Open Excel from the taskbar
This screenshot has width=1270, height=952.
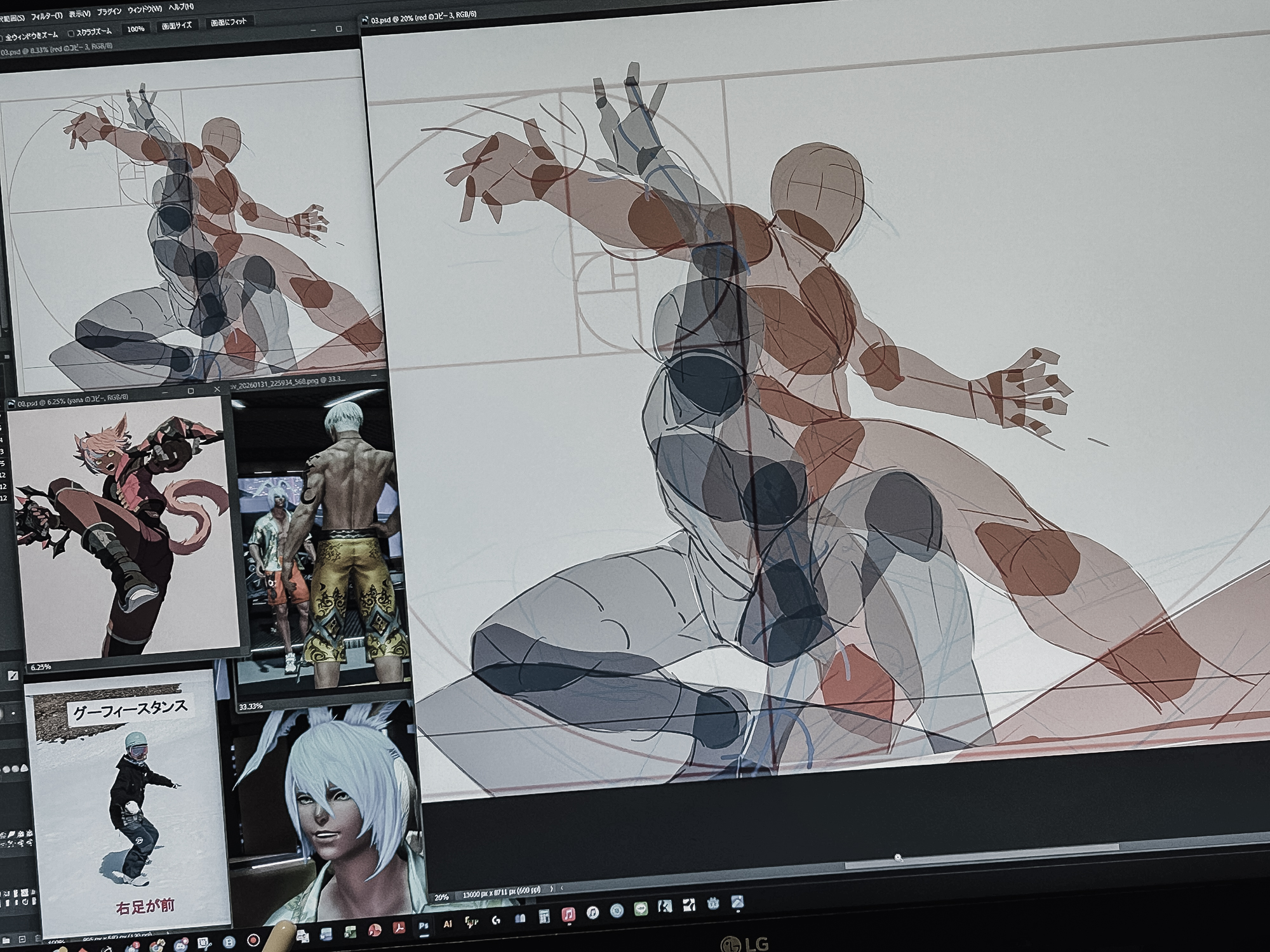tap(350, 932)
